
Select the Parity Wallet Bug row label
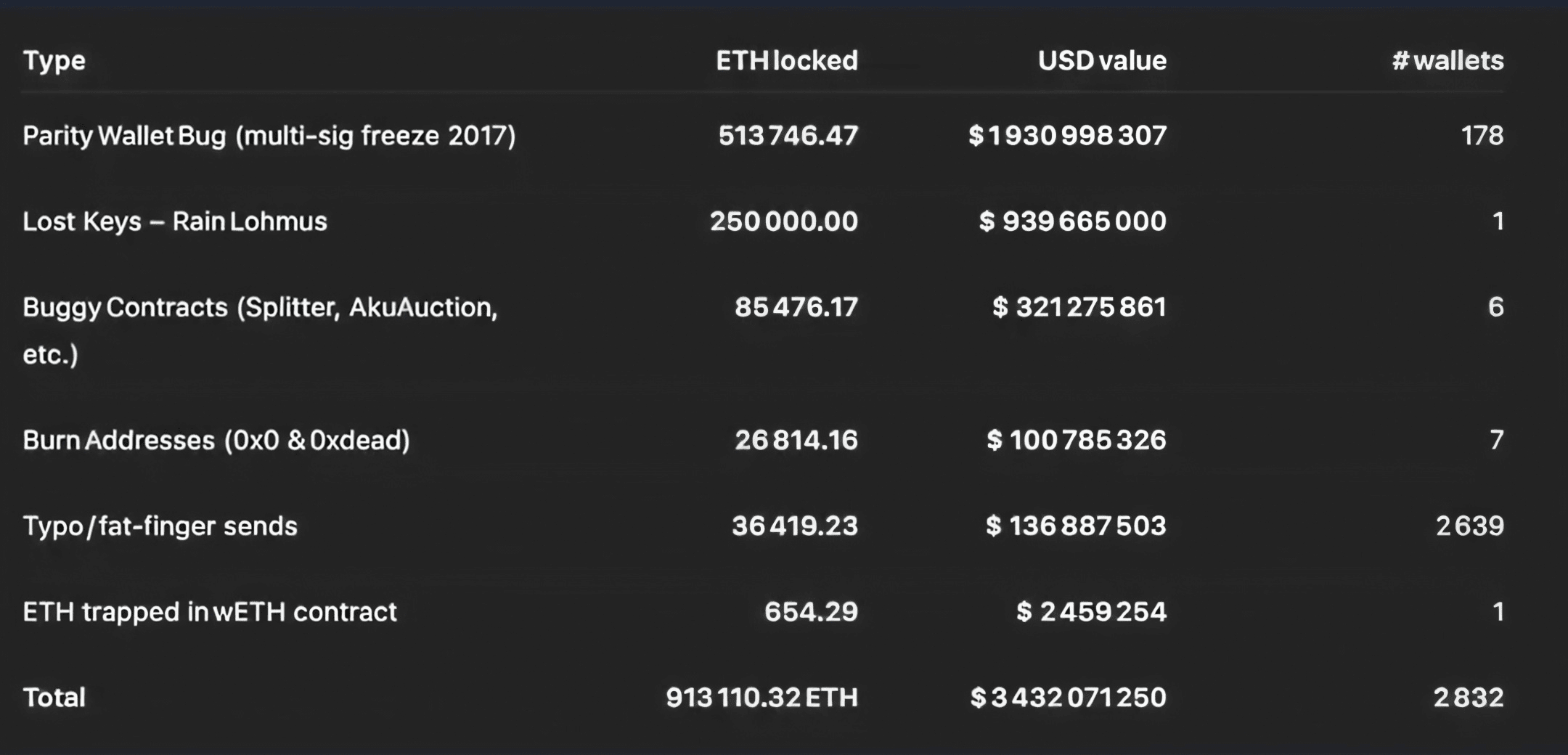coord(269,136)
